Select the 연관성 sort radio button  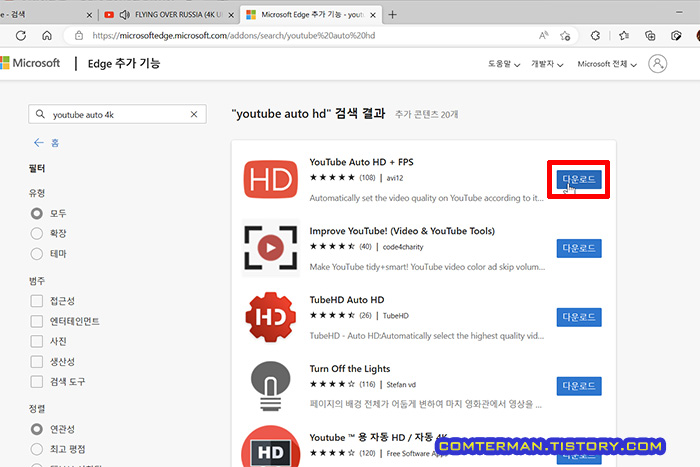pyautogui.click(x=37, y=429)
